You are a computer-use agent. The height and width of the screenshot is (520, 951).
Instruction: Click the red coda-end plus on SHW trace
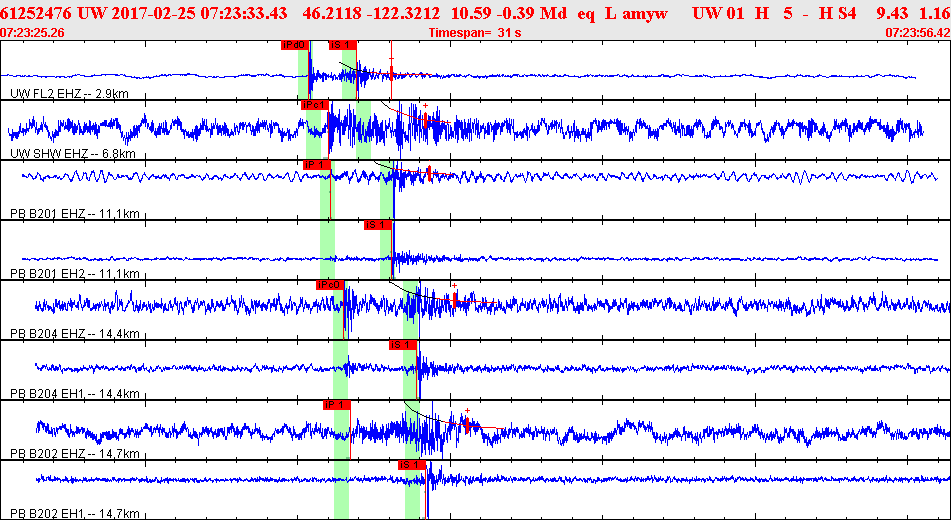click(x=426, y=106)
